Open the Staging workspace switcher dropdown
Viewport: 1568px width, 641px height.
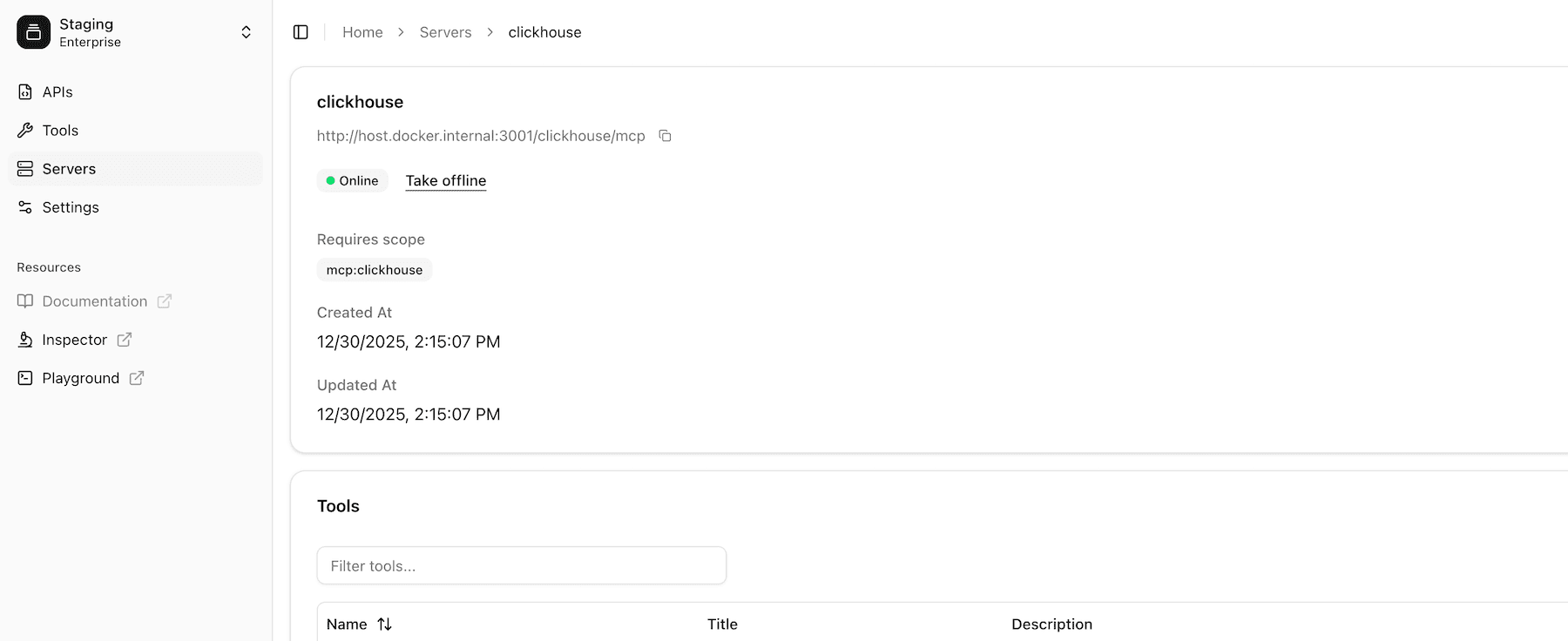246,32
